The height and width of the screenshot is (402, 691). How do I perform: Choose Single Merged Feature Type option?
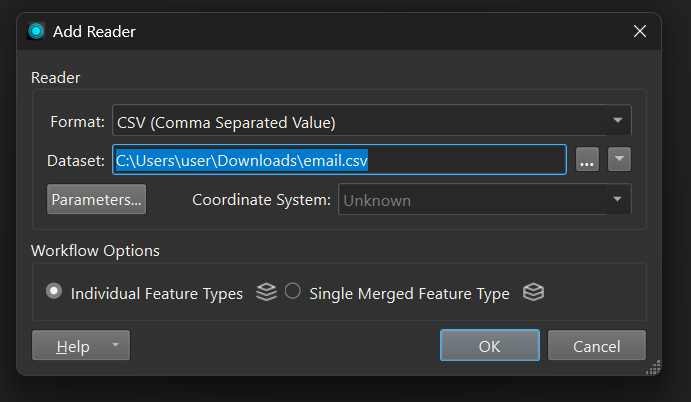(x=293, y=292)
